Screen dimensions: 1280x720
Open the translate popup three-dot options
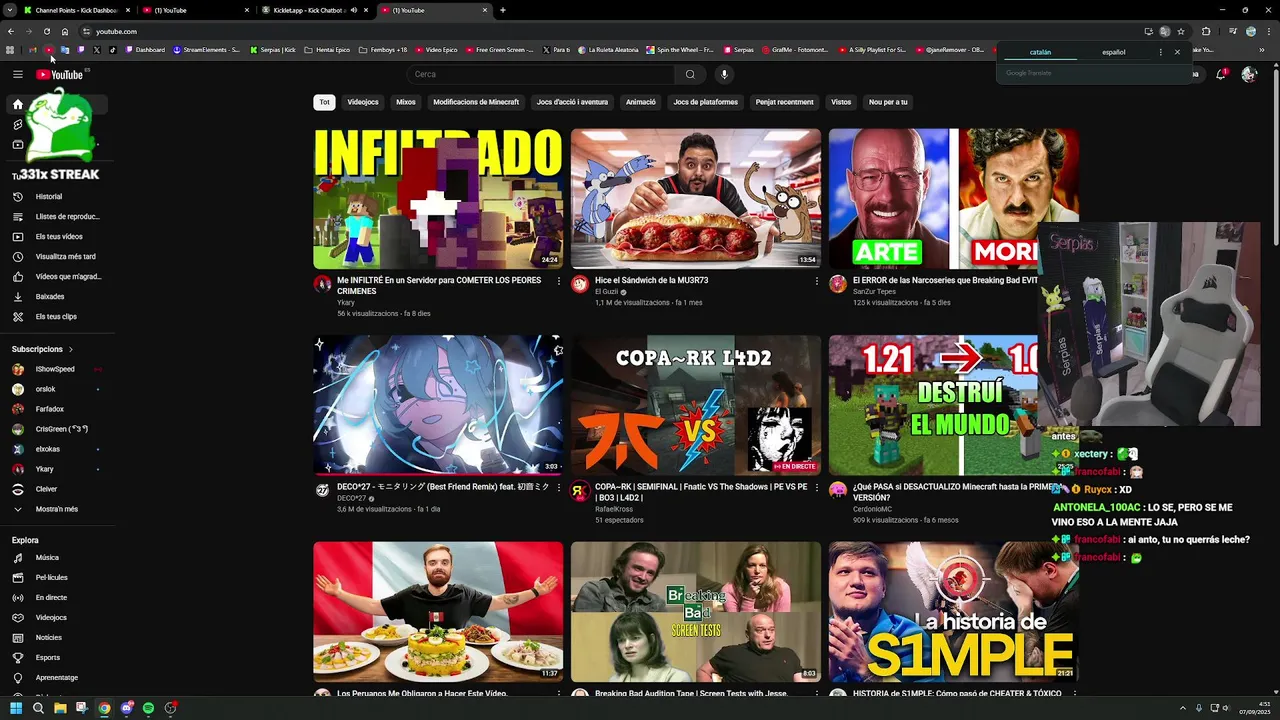(x=1160, y=52)
